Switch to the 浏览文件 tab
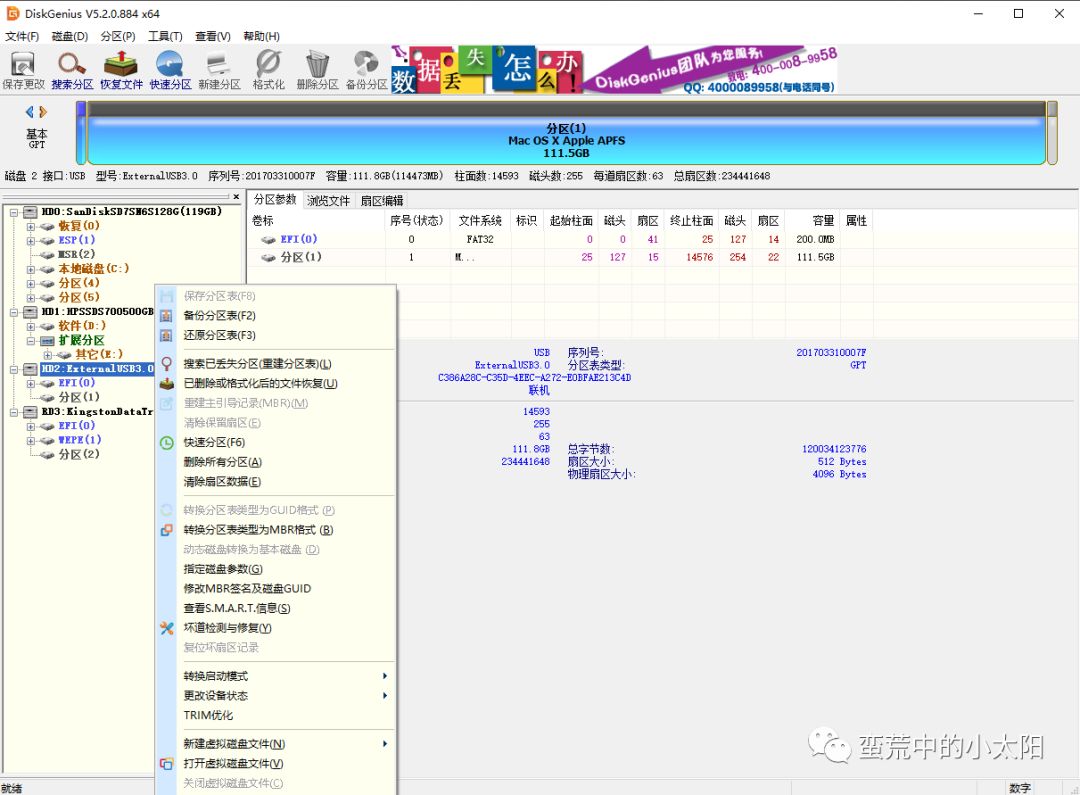The image size is (1080, 795). (329, 200)
